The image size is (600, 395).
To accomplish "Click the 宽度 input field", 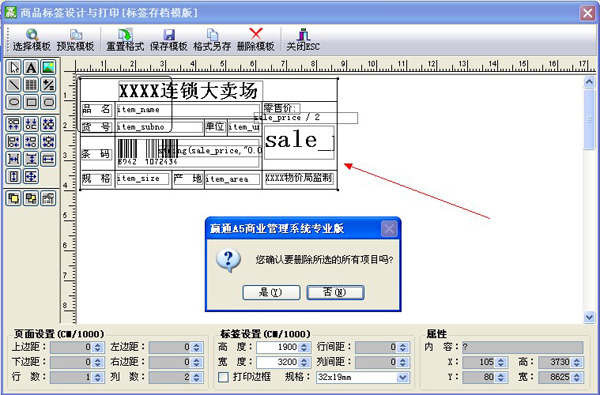I will (x=279, y=362).
